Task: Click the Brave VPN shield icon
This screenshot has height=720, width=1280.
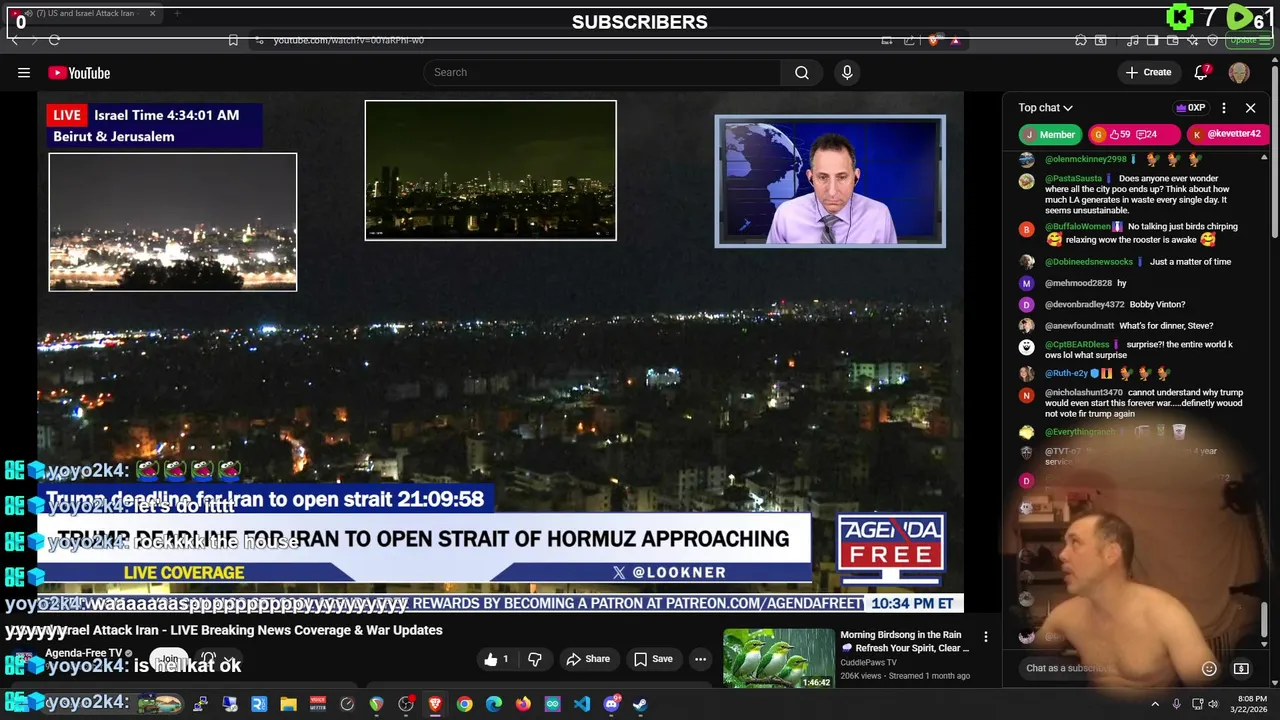Action: pyautogui.click(x=1213, y=40)
